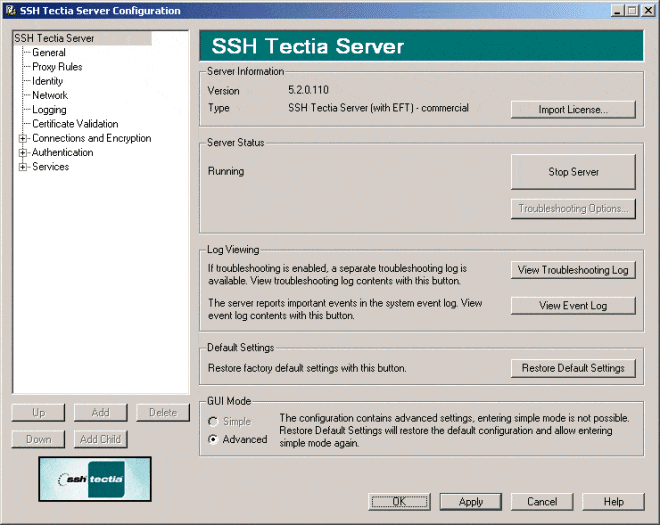The width and height of the screenshot is (660, 525).
Task: Open the View Troubleshooting Log button
Action: [x=573, y=270]
